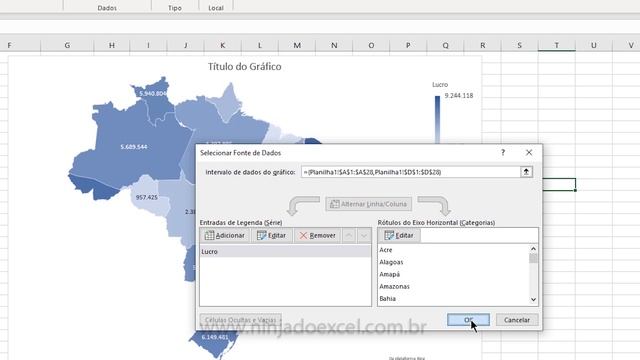The image size is (640, 360).
Task: Select column U header
Action: (594, 45)
